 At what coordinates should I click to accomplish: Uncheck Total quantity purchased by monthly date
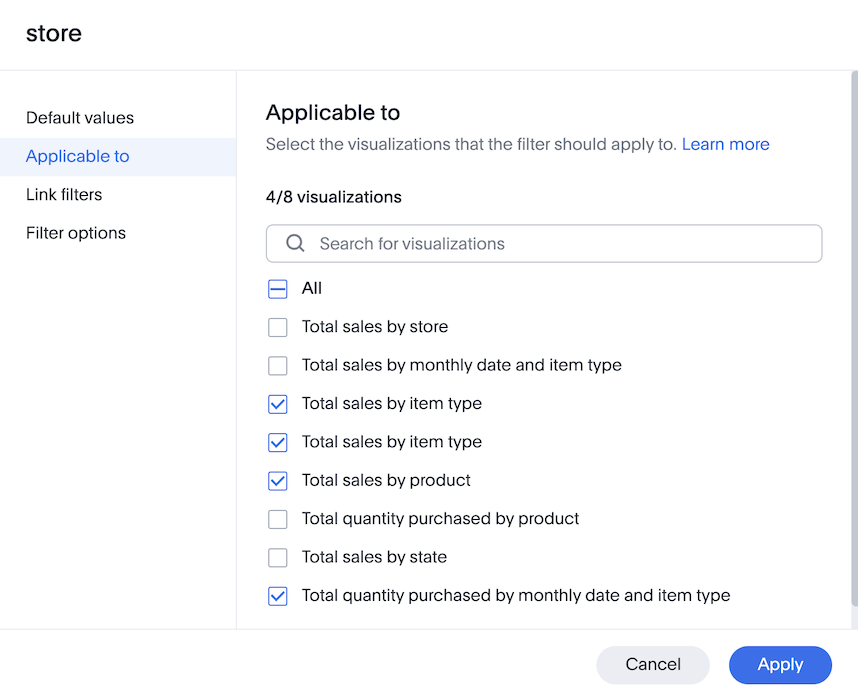tap(277, 596)
